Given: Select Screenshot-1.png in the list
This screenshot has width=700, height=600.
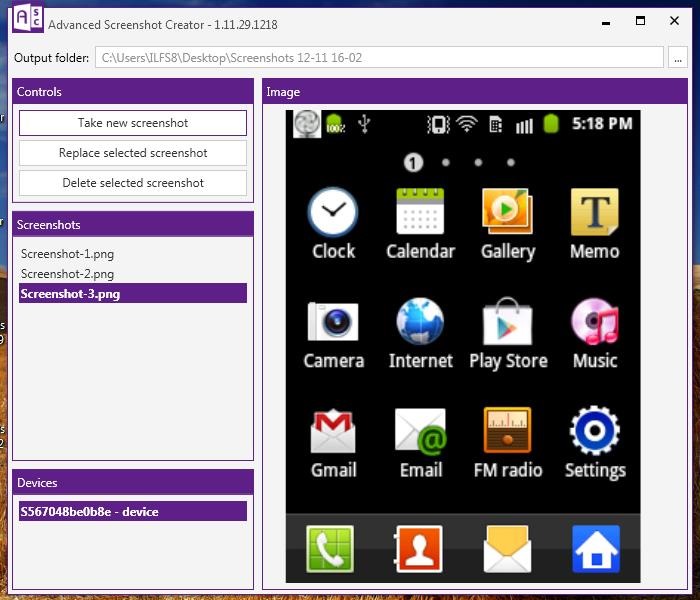Looking at the screenshot, I should click(67, 254).
